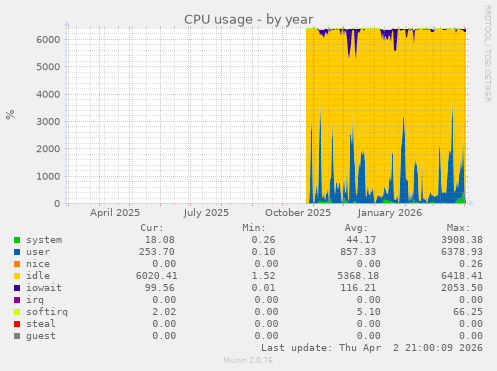497x371 pixels.
Task: Click the 'nice' legend label
Action: (38, 264)
